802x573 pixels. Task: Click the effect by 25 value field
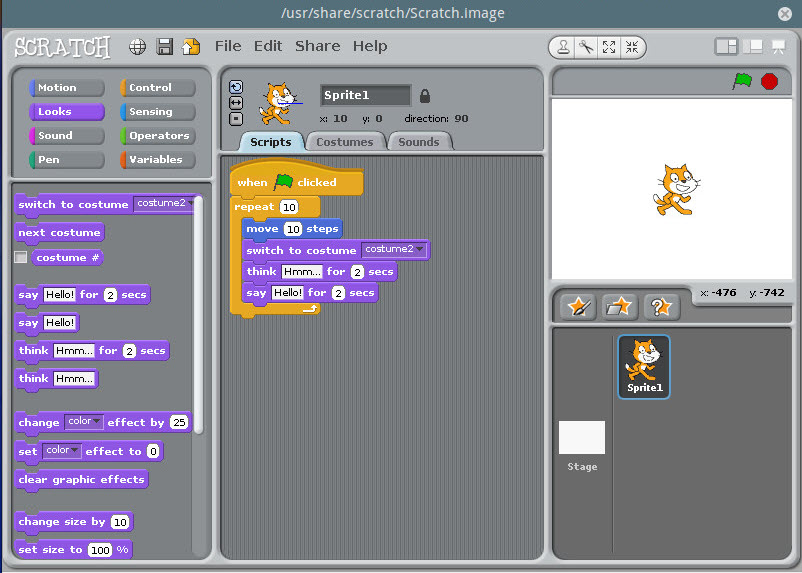pyautogui.click(x=179, y=422)
